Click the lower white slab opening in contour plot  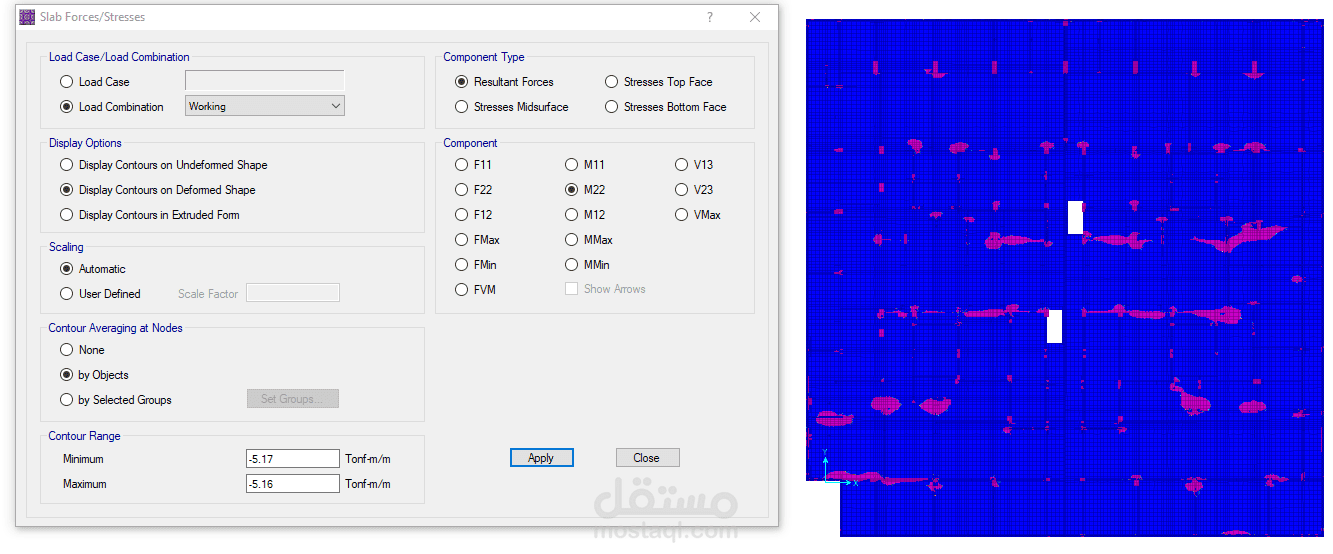pos(1054,326)
